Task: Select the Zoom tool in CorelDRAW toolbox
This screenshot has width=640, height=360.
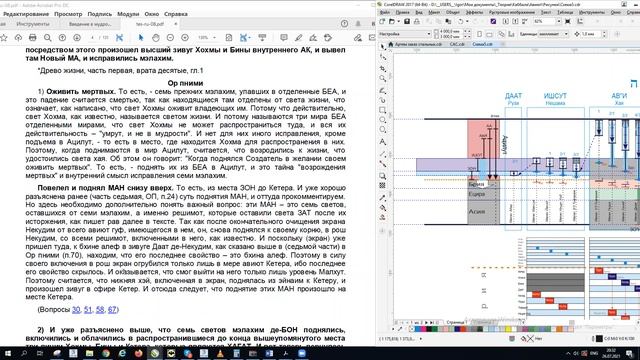Action: [382, 78]
